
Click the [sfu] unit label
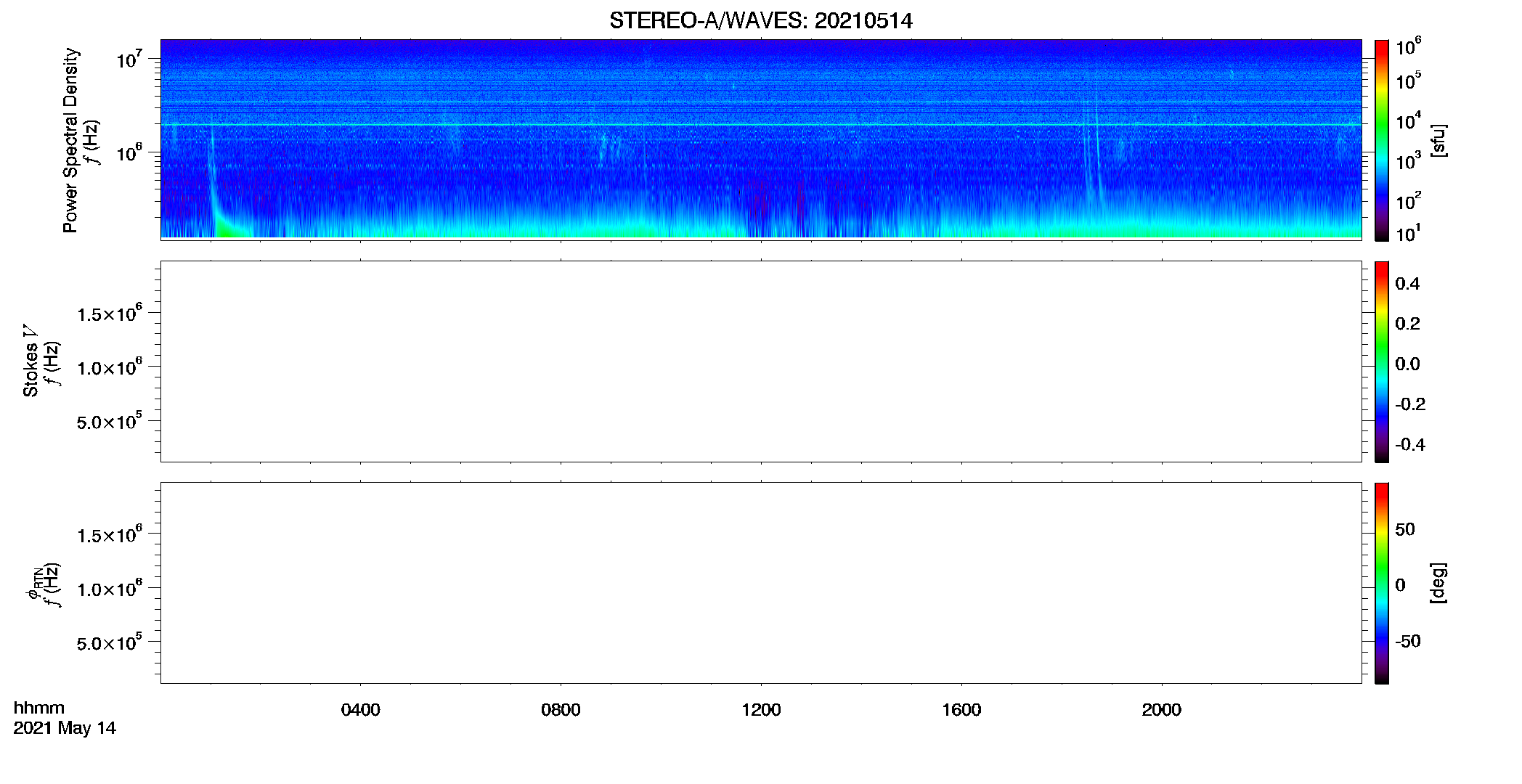[x=1438, y=140]
